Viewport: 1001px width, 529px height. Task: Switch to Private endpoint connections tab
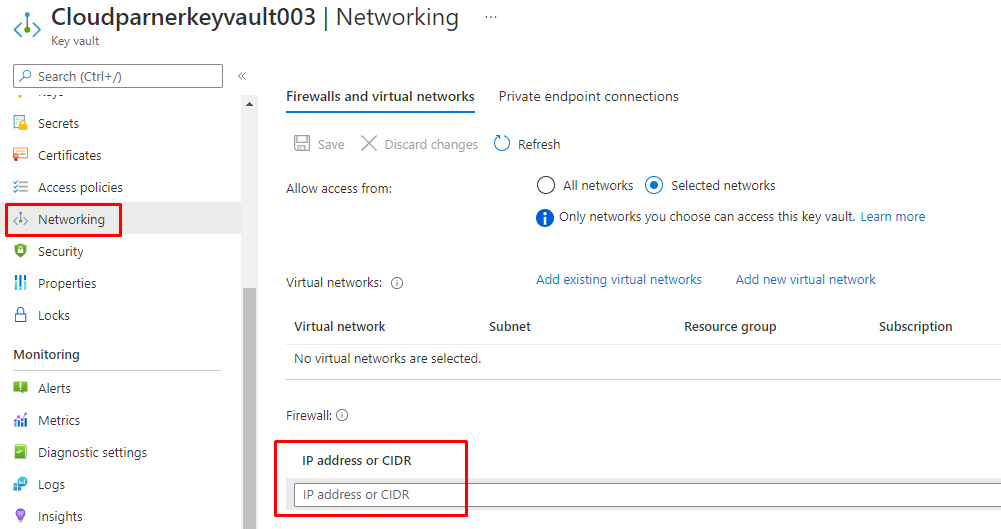pyautogui.click(x=588, y=96)
